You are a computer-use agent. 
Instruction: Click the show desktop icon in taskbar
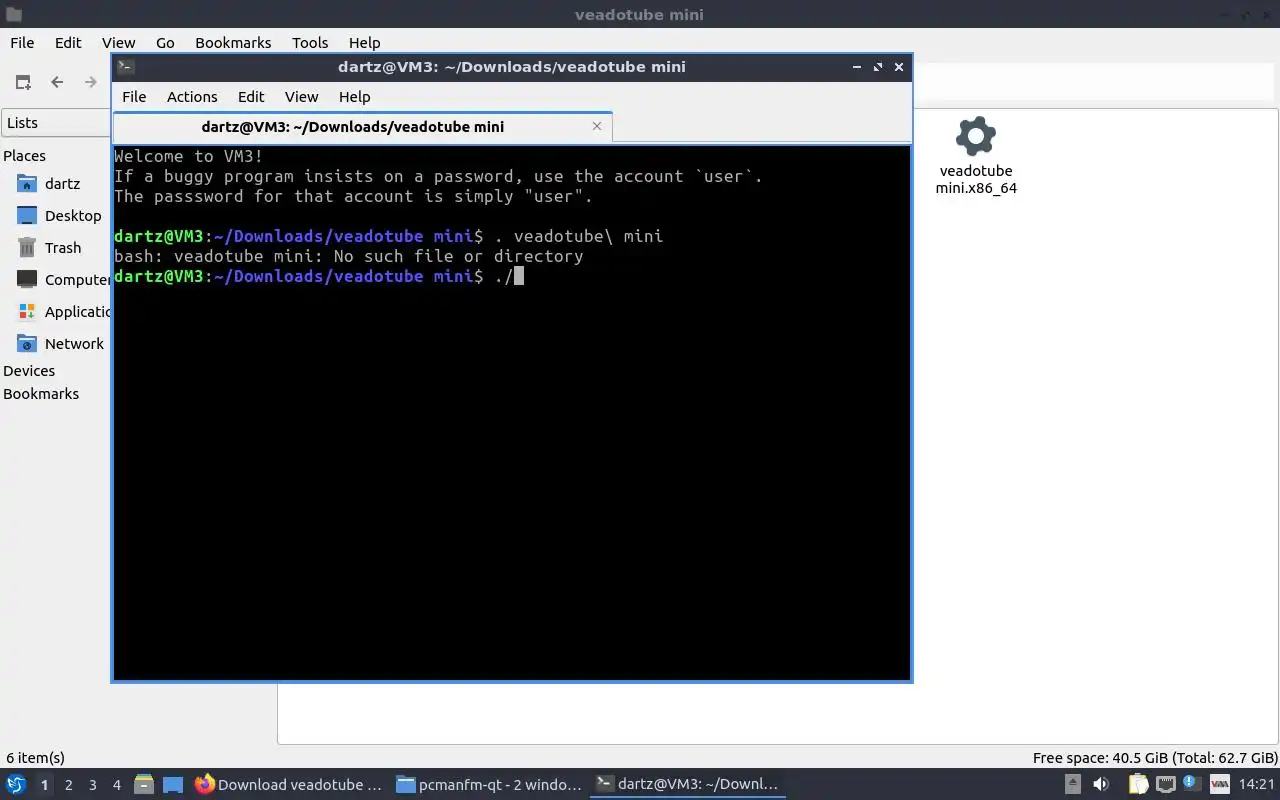(173, 785)
